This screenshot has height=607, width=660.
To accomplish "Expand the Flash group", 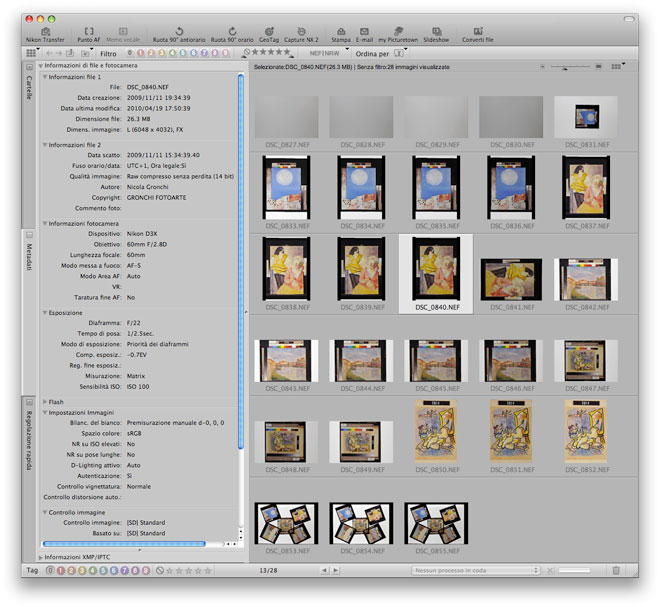I will (x=45, y=402).
